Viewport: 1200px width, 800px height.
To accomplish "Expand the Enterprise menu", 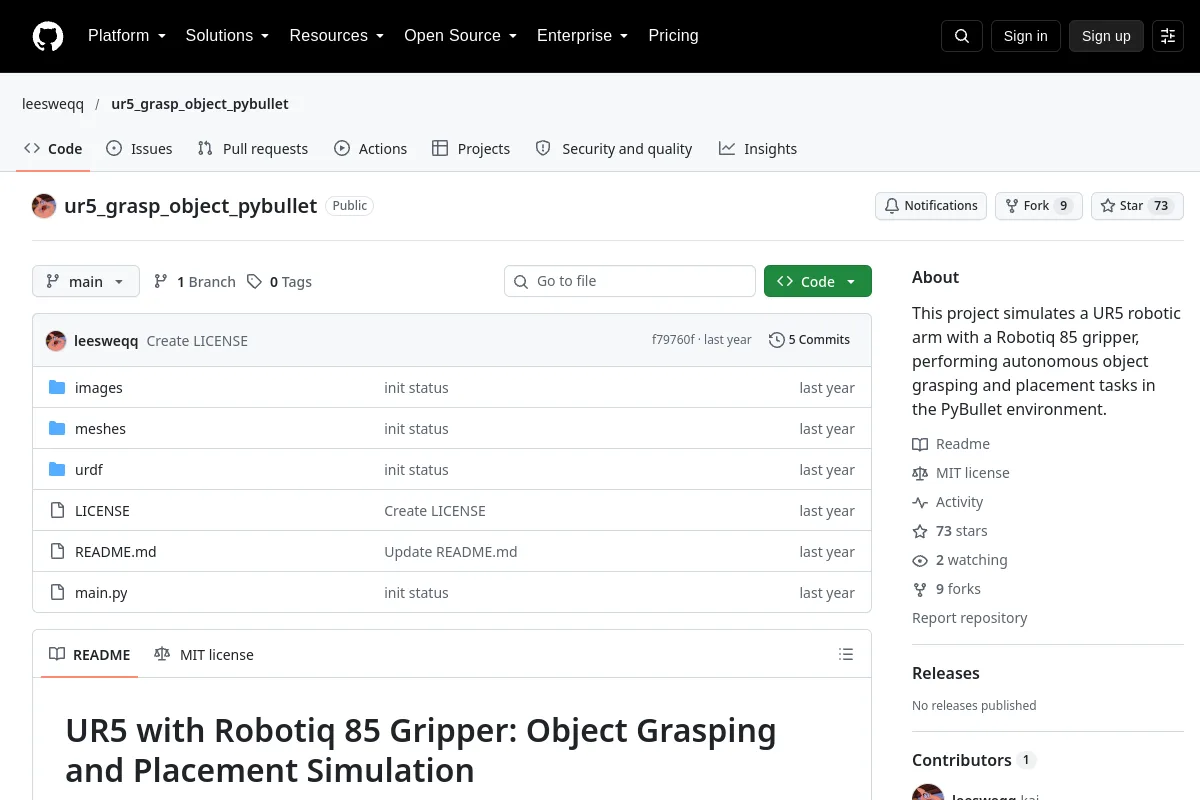I will click(583, 36).
